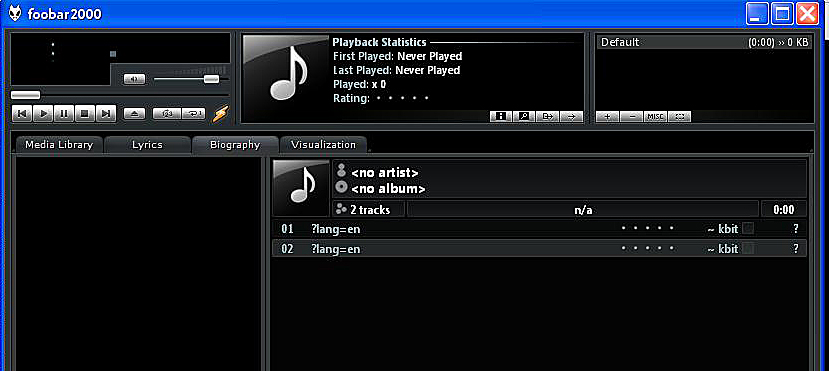Click 'Last Played: Never Played' text

click(397, 70)
